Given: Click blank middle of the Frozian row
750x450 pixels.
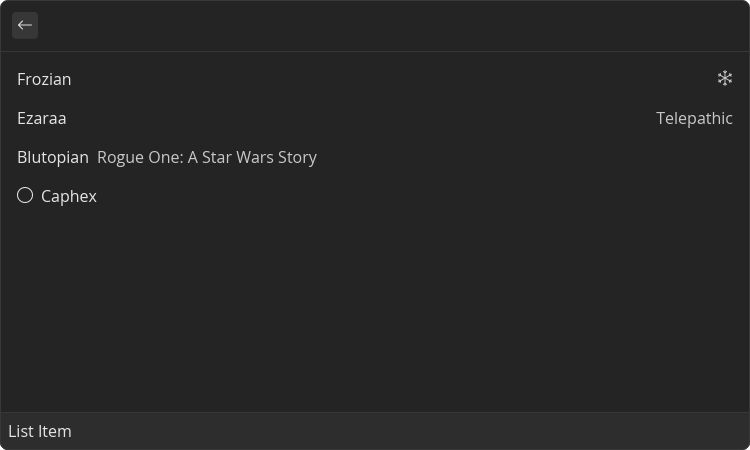Looking at the screenshot, I should [x=375, y=79].
